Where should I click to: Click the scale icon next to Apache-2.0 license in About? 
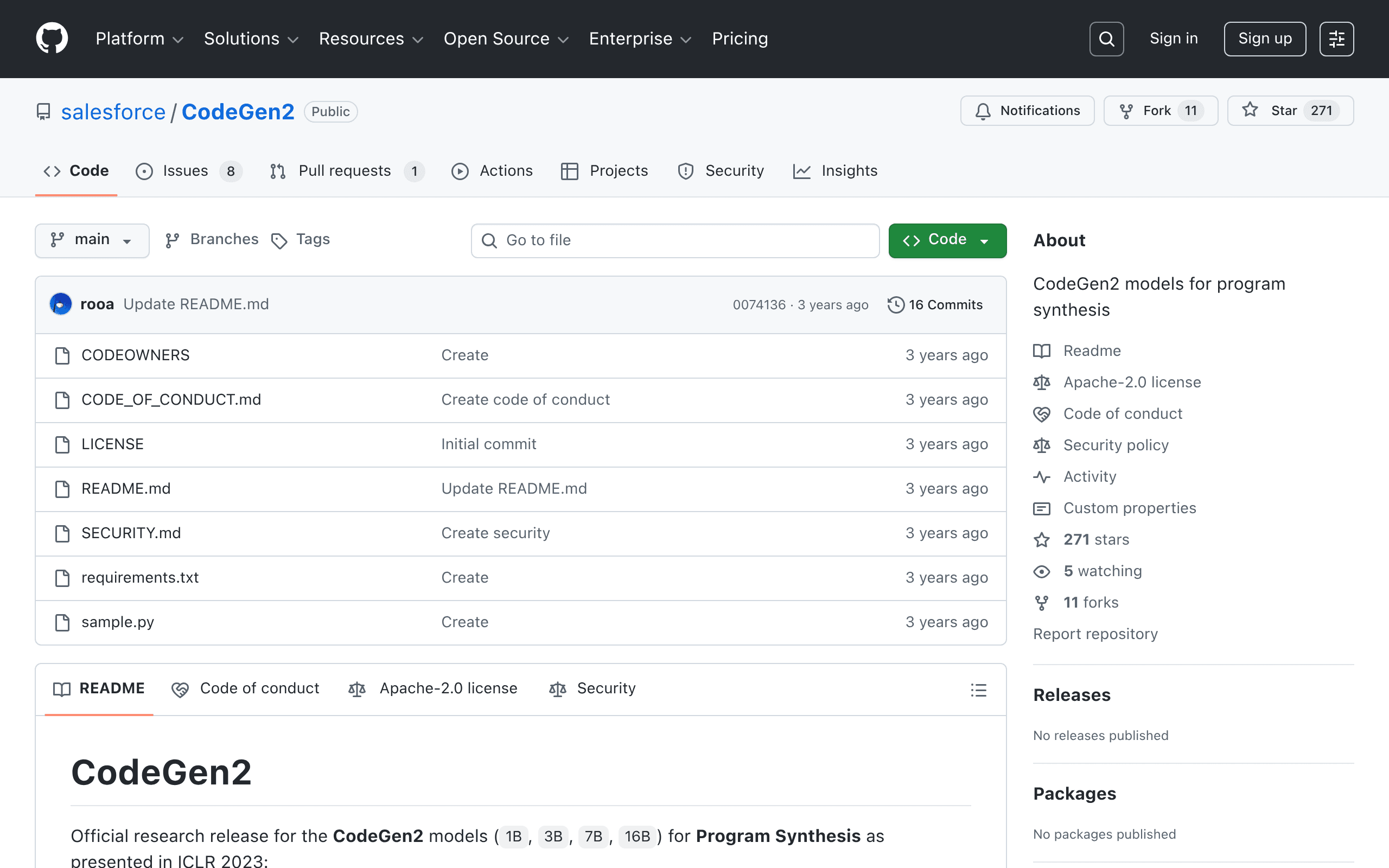[x=1042, y=382]
